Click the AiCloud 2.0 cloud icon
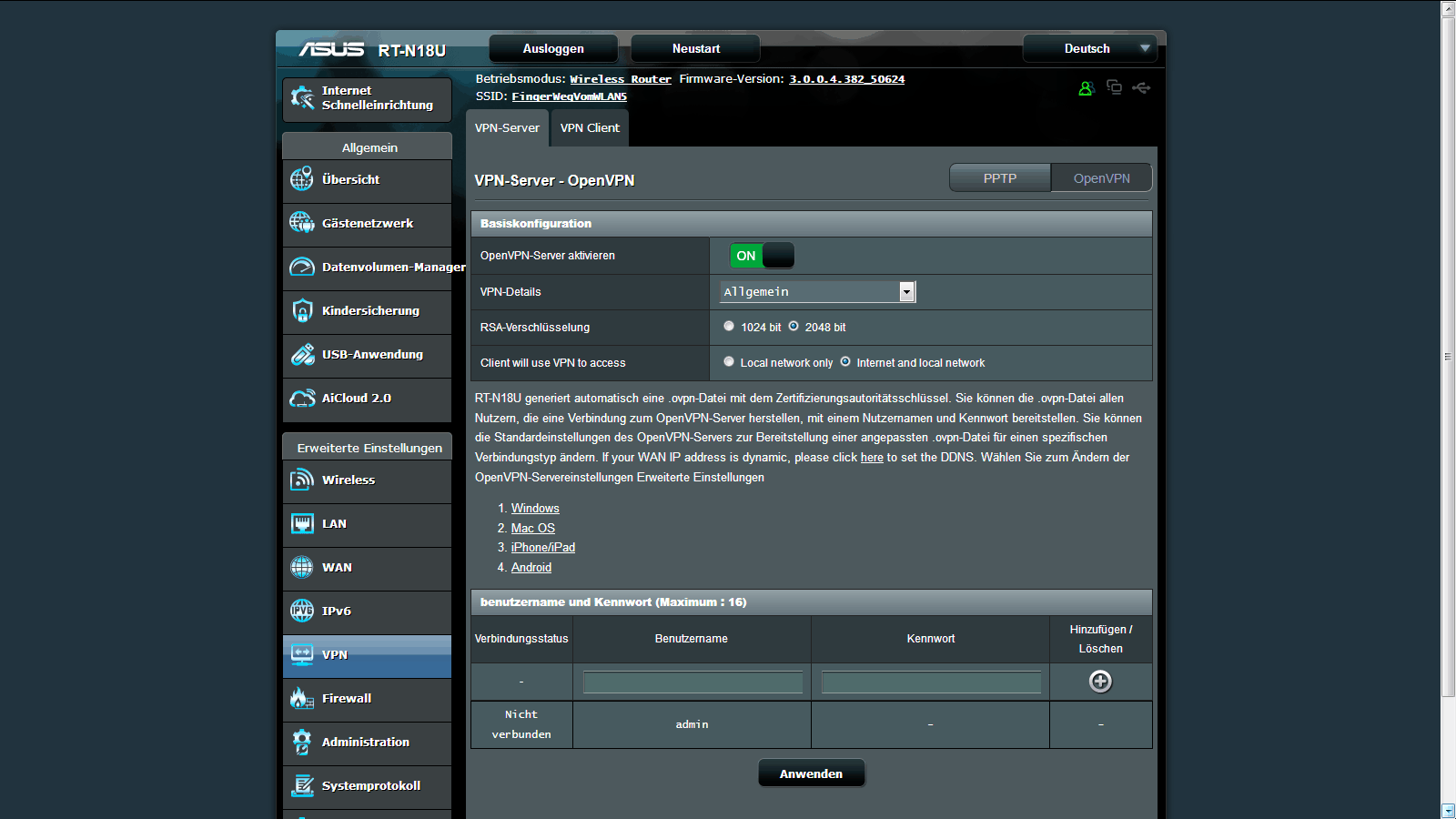 302,398
